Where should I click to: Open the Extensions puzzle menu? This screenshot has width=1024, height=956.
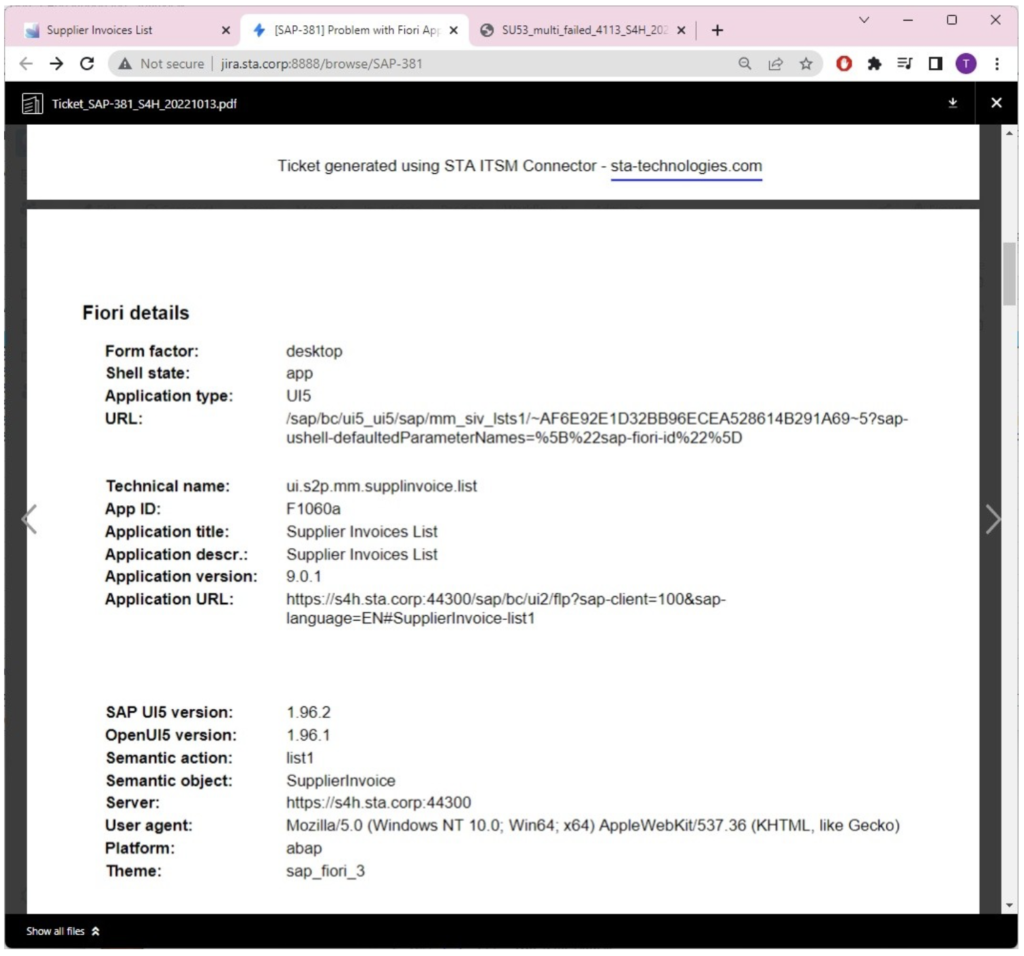coord(874,63)
